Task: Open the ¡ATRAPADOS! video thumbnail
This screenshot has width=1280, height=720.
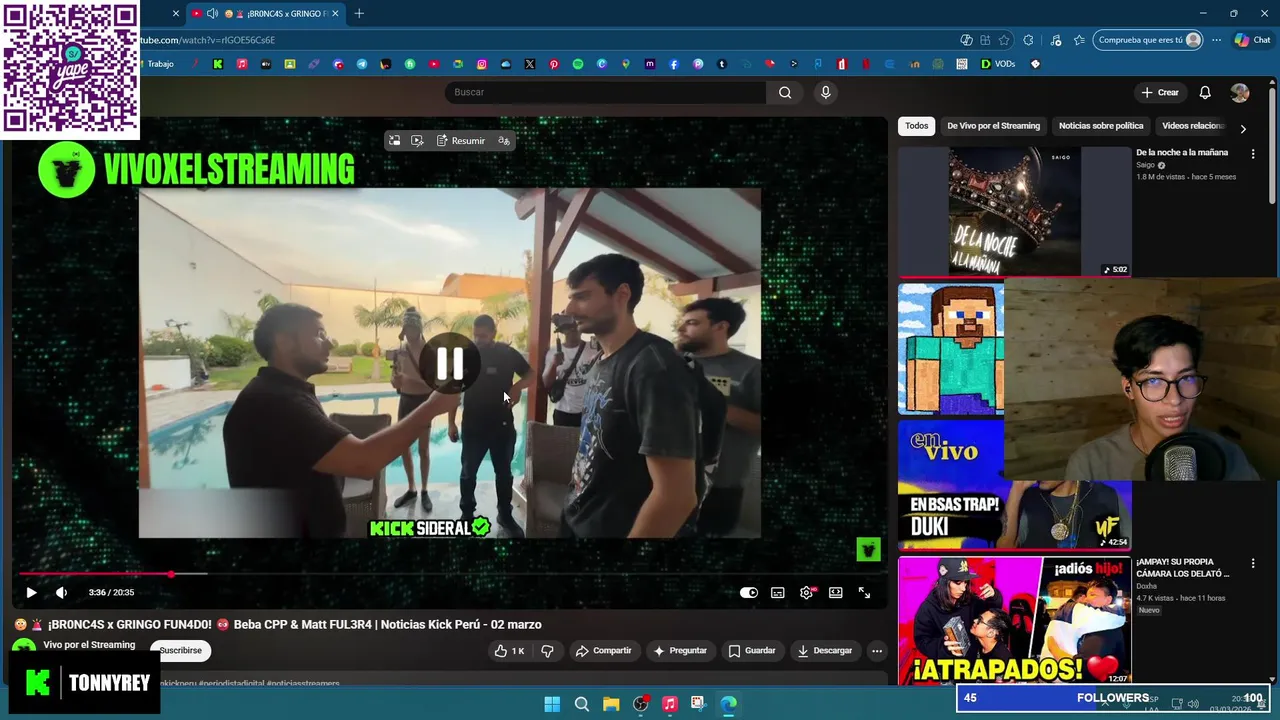Action: coord(1015,620)
